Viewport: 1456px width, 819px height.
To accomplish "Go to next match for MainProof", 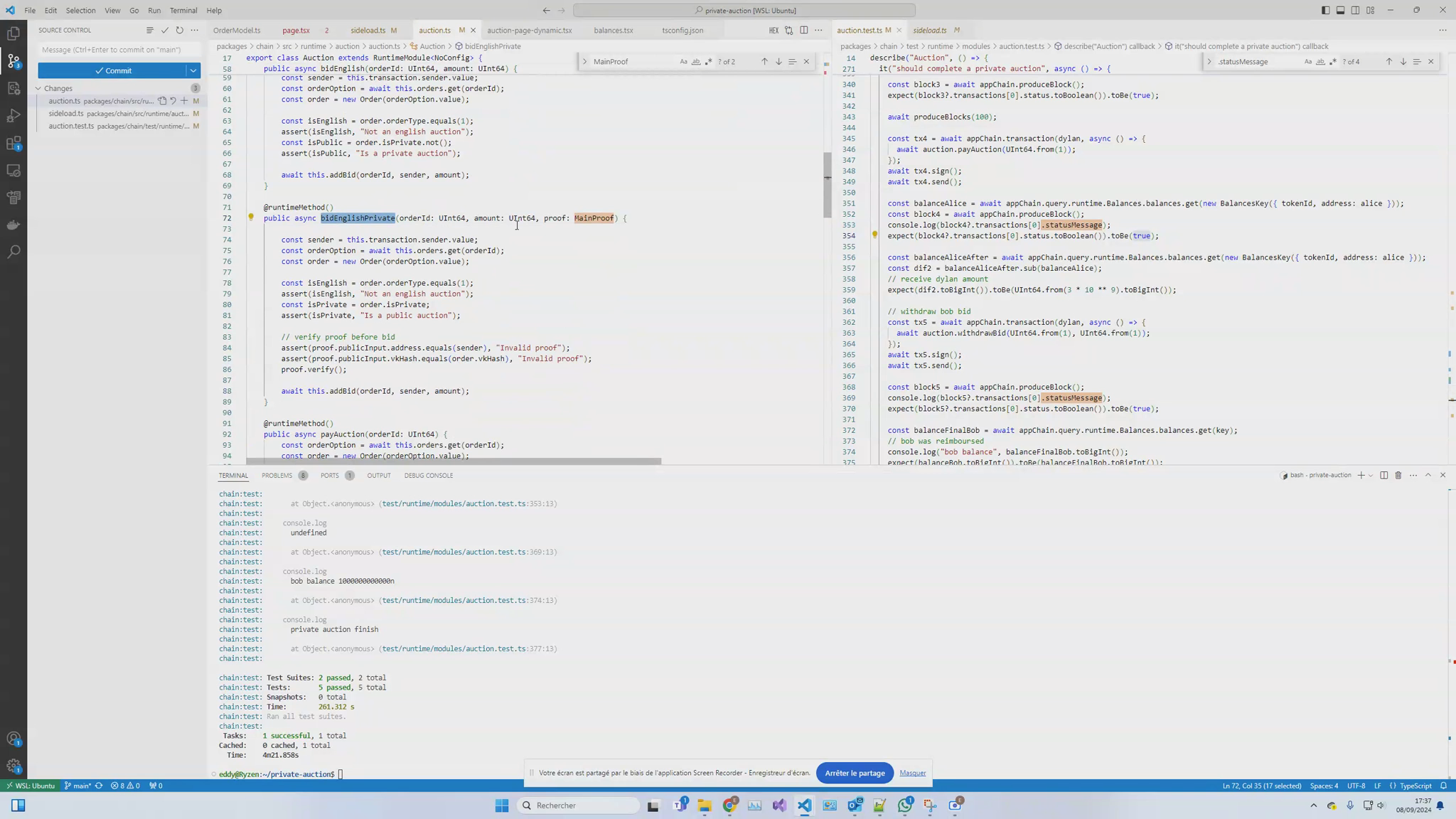I will click(x=778, y=62).
